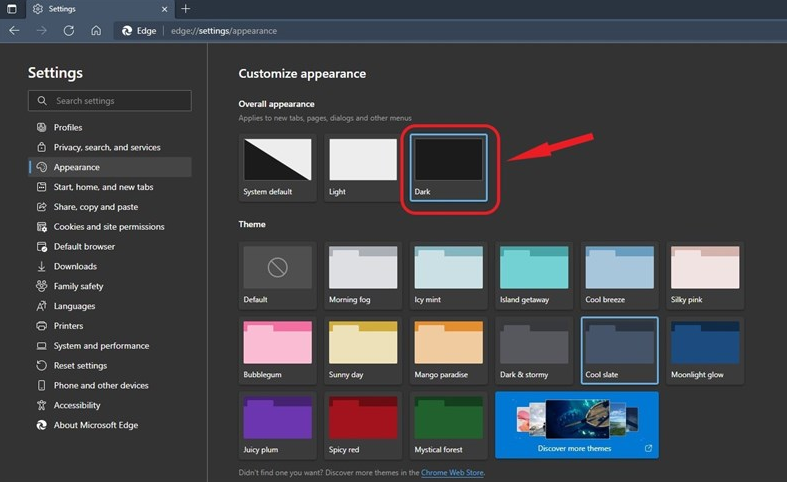The height and width of the screenshot is (485, 787).
Task: Apply the Moonlight glow theme
Action: pyautogui.click(x=705, y=350)
